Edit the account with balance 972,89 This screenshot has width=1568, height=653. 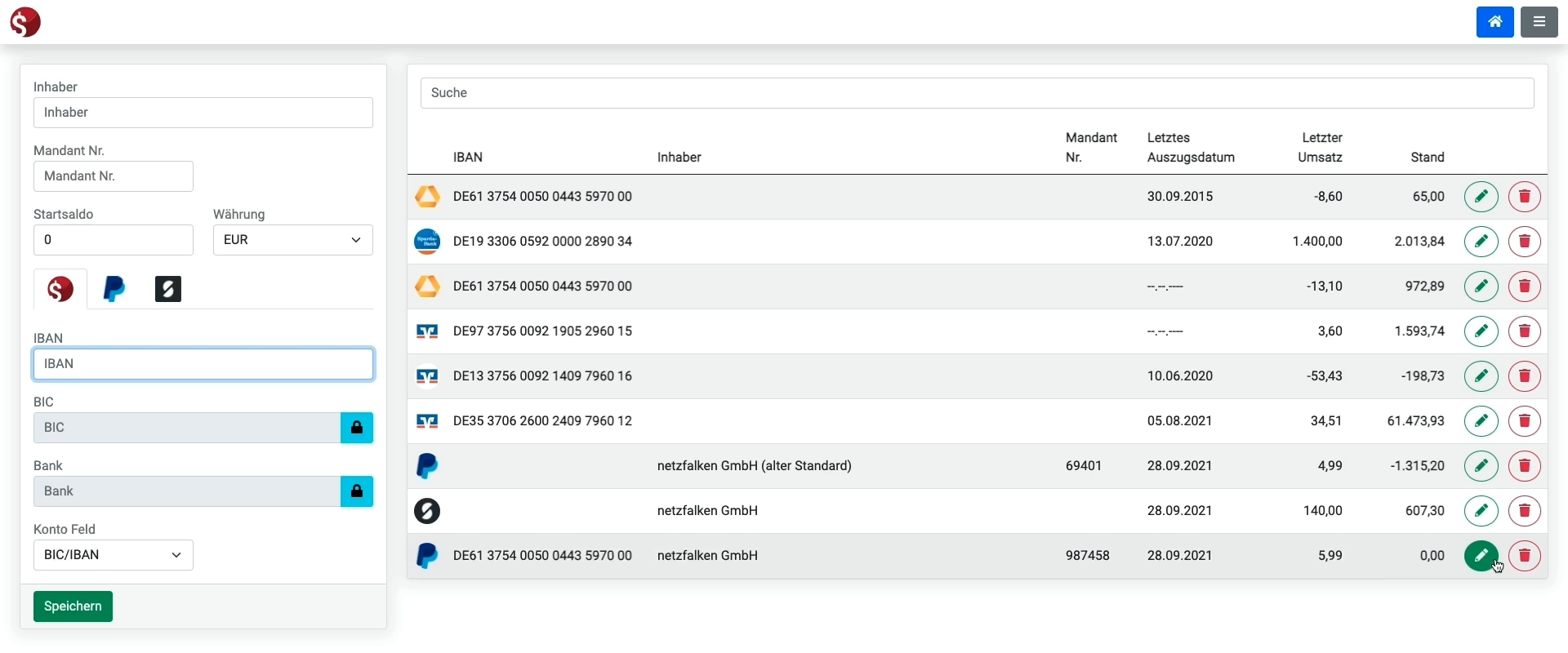click(x=1481, y=287)
